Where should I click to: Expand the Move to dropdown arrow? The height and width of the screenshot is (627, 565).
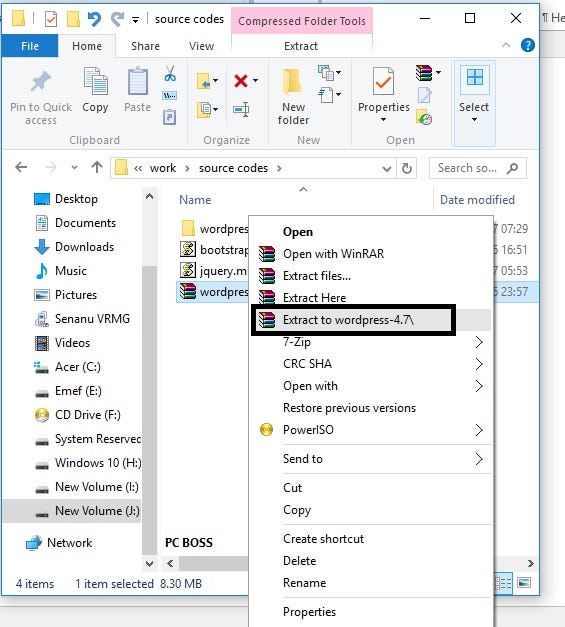click(216, 81)
